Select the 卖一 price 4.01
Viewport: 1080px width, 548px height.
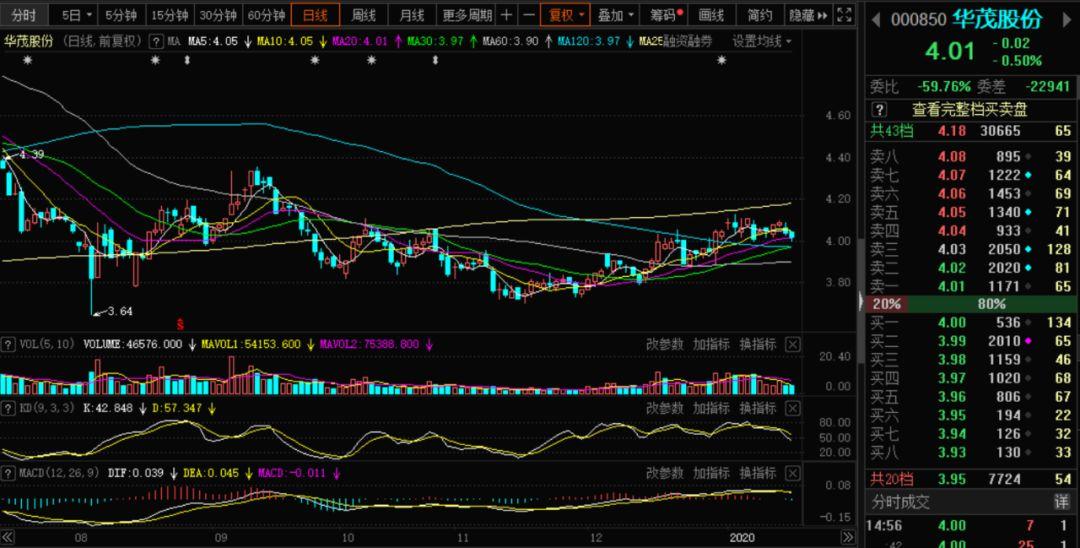point(952,286)
